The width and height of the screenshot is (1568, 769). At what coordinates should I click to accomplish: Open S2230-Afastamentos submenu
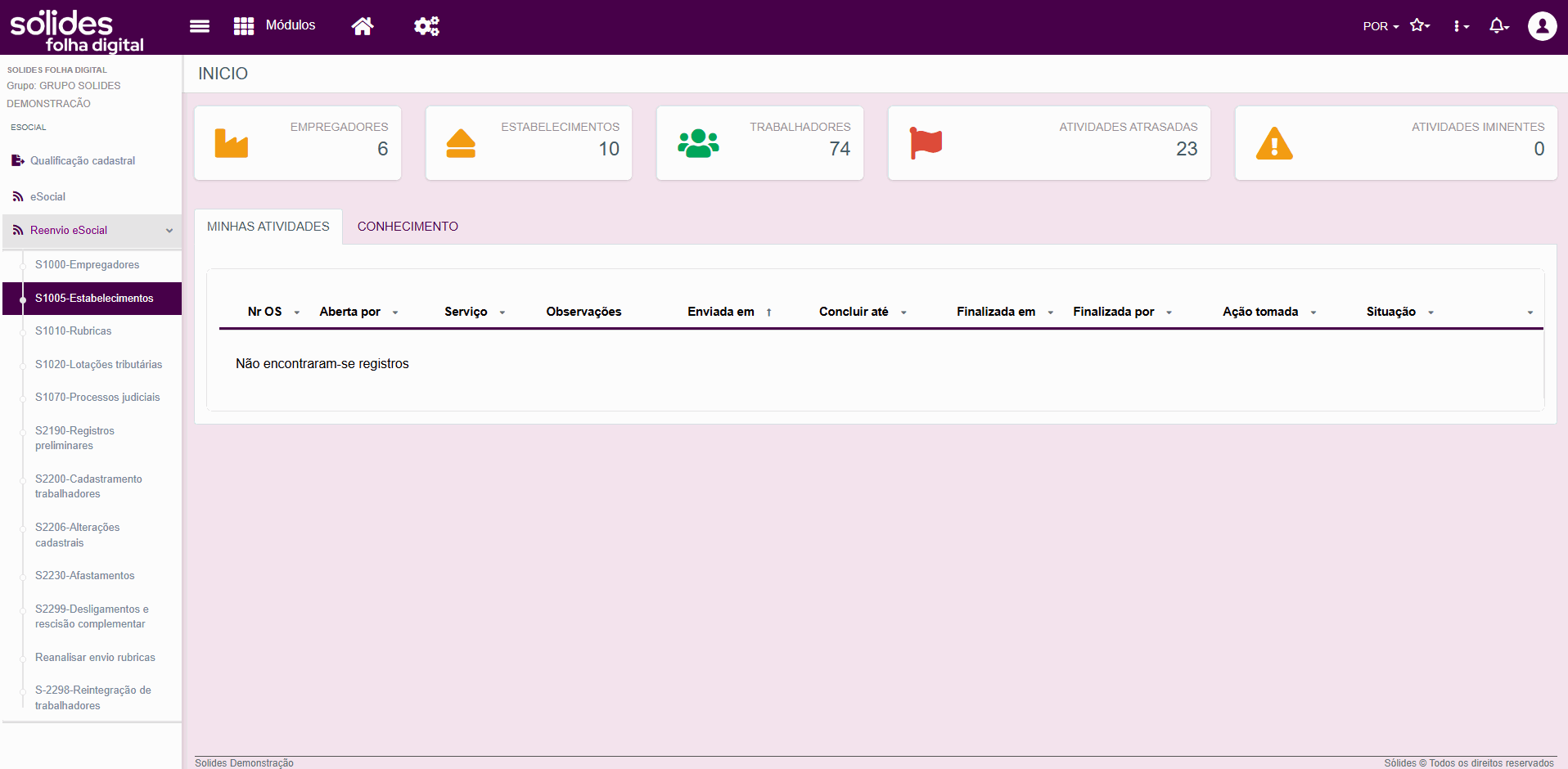[x=84, y=575]
